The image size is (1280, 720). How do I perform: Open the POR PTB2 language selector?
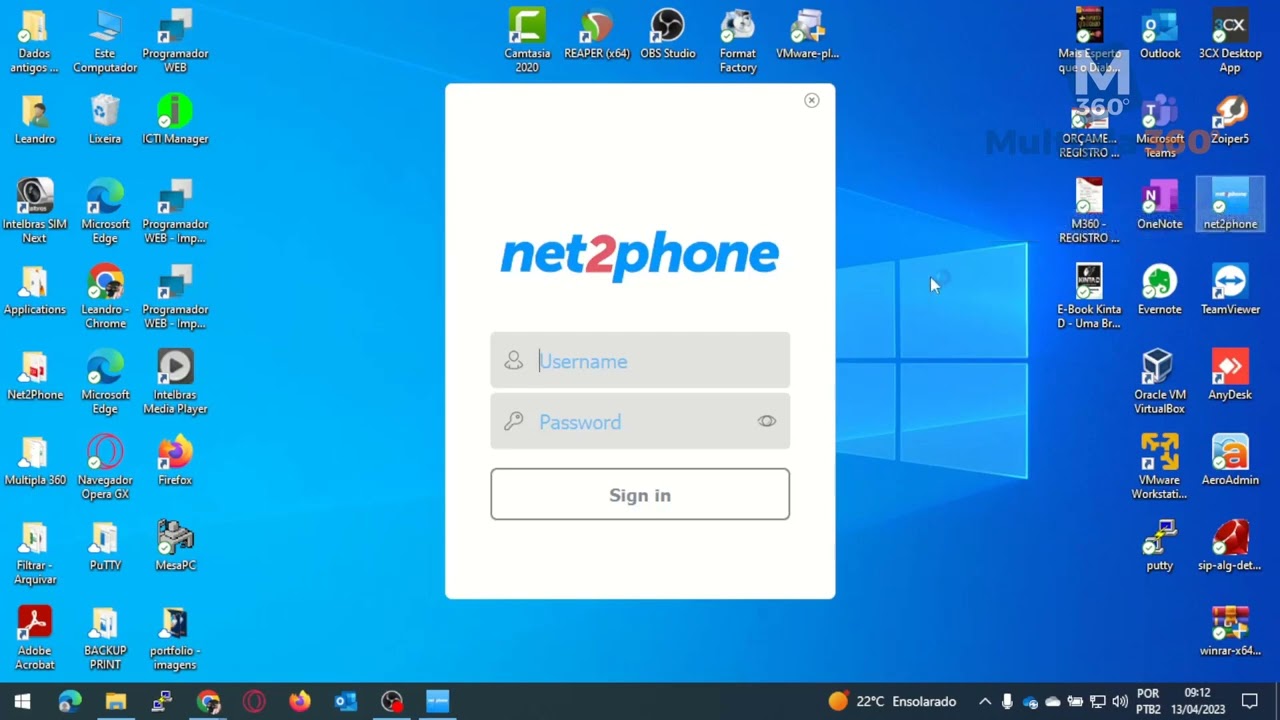[1148, 702]
